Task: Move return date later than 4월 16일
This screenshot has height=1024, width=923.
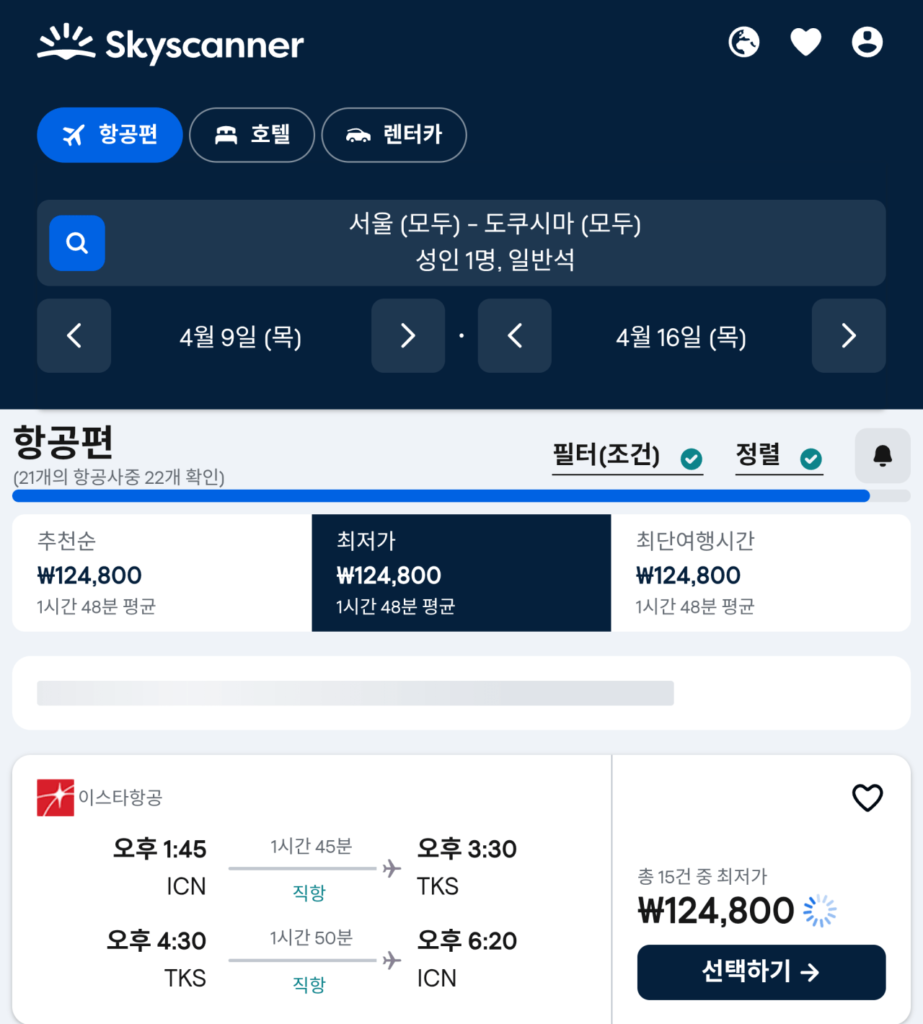Action: (x=849, y=336)
